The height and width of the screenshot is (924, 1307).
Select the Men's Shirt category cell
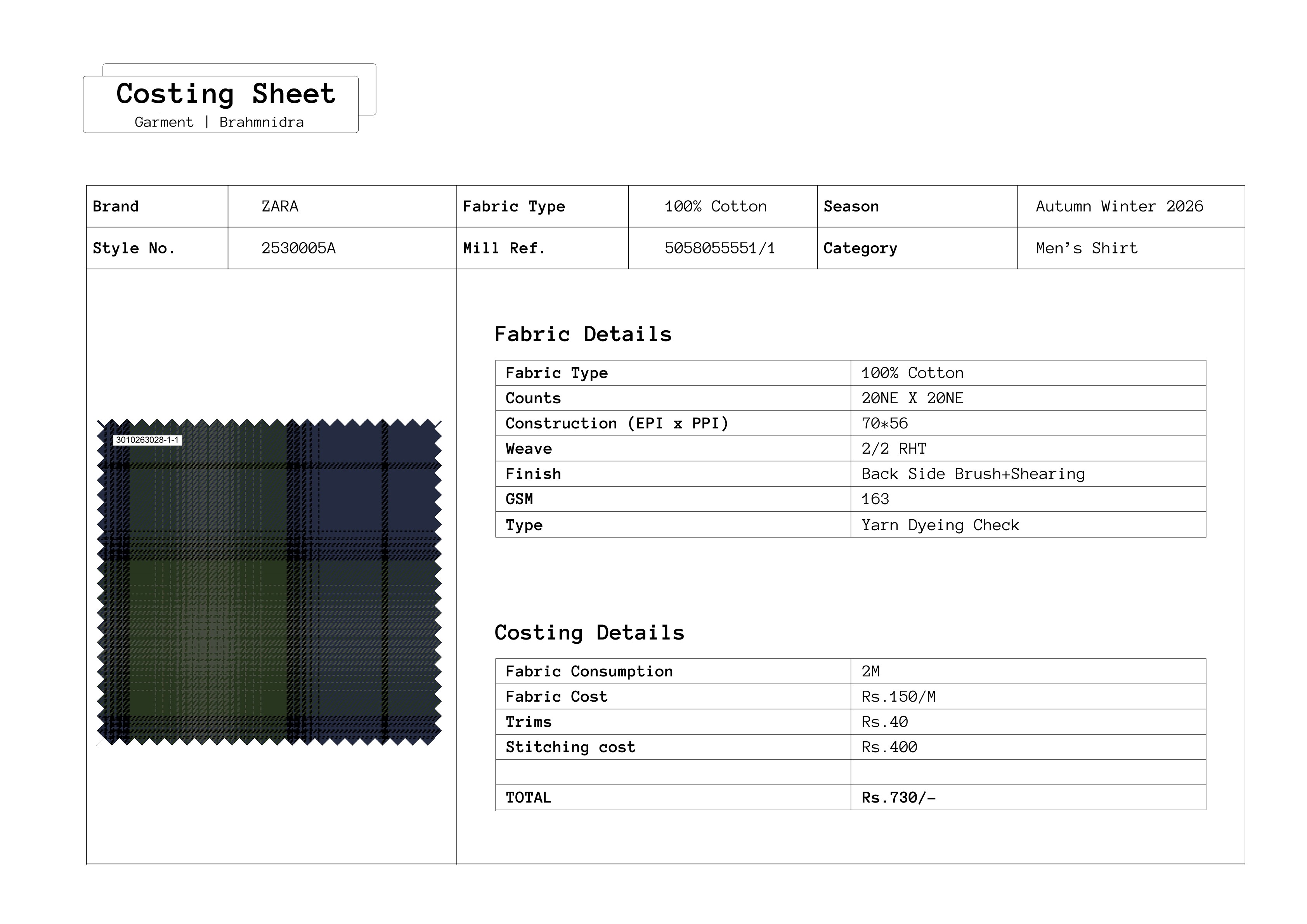(x=1086, y=248)
